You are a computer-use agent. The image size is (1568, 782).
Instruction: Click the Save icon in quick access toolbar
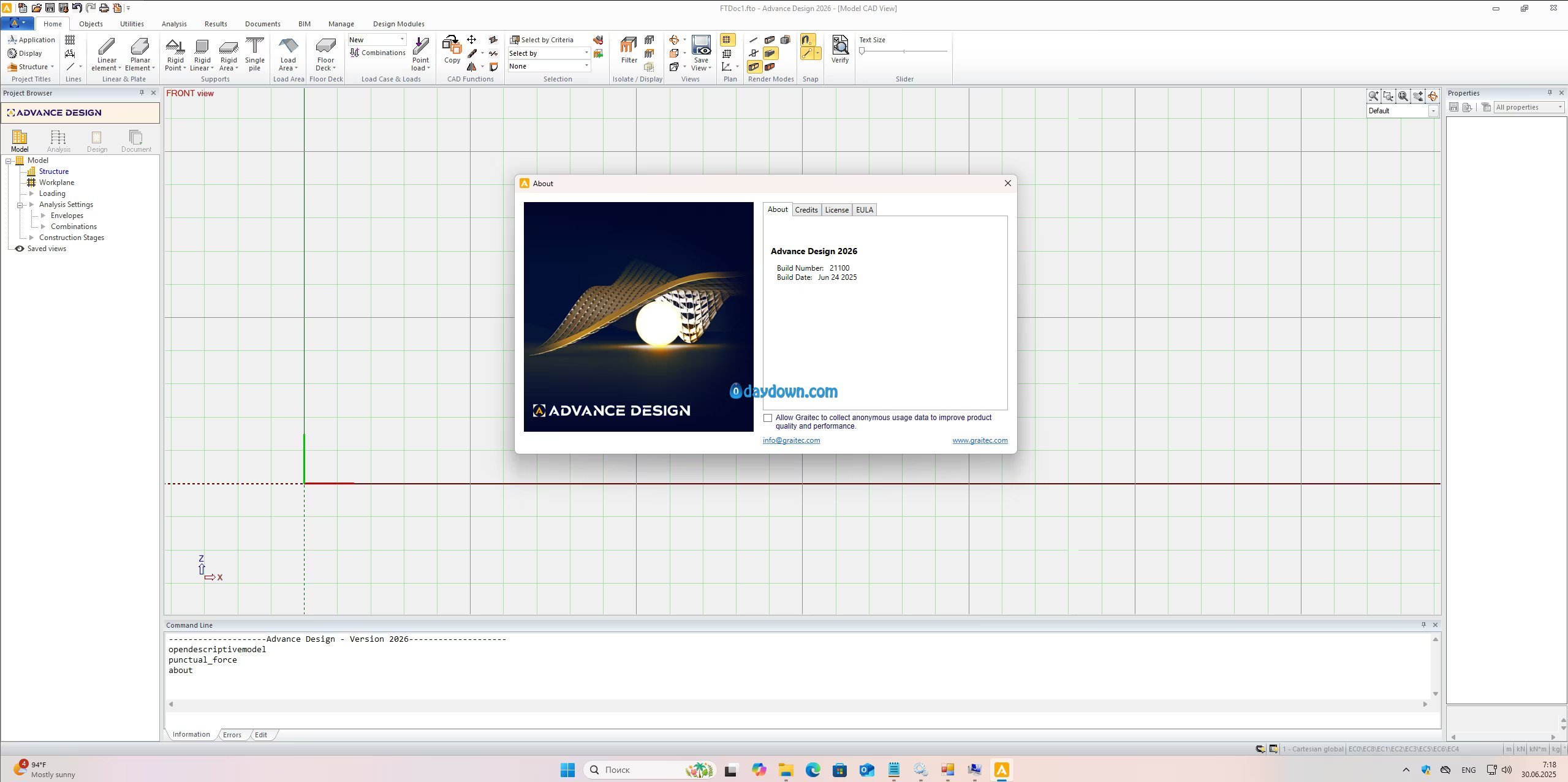(x=50, y=8)
